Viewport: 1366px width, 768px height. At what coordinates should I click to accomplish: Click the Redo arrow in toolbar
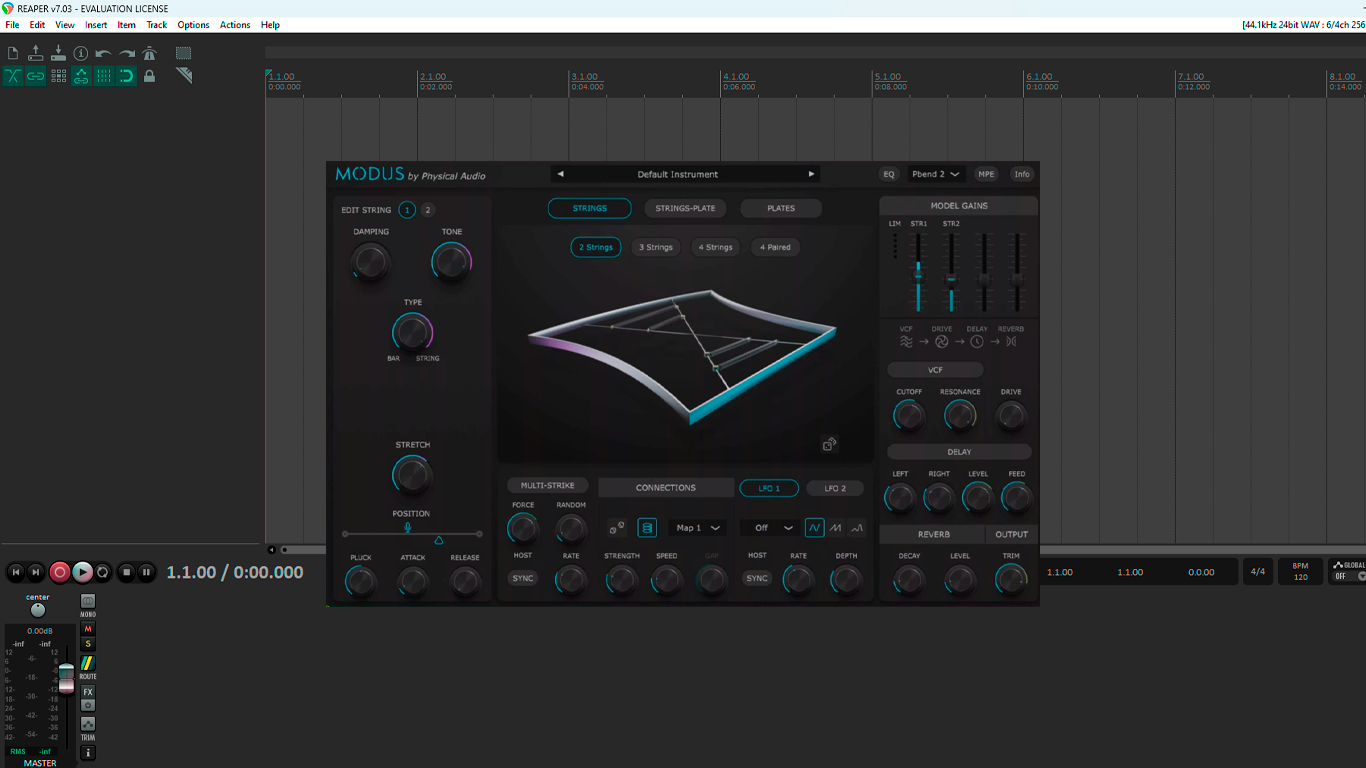pyautogui.click(x=127, y=53)
